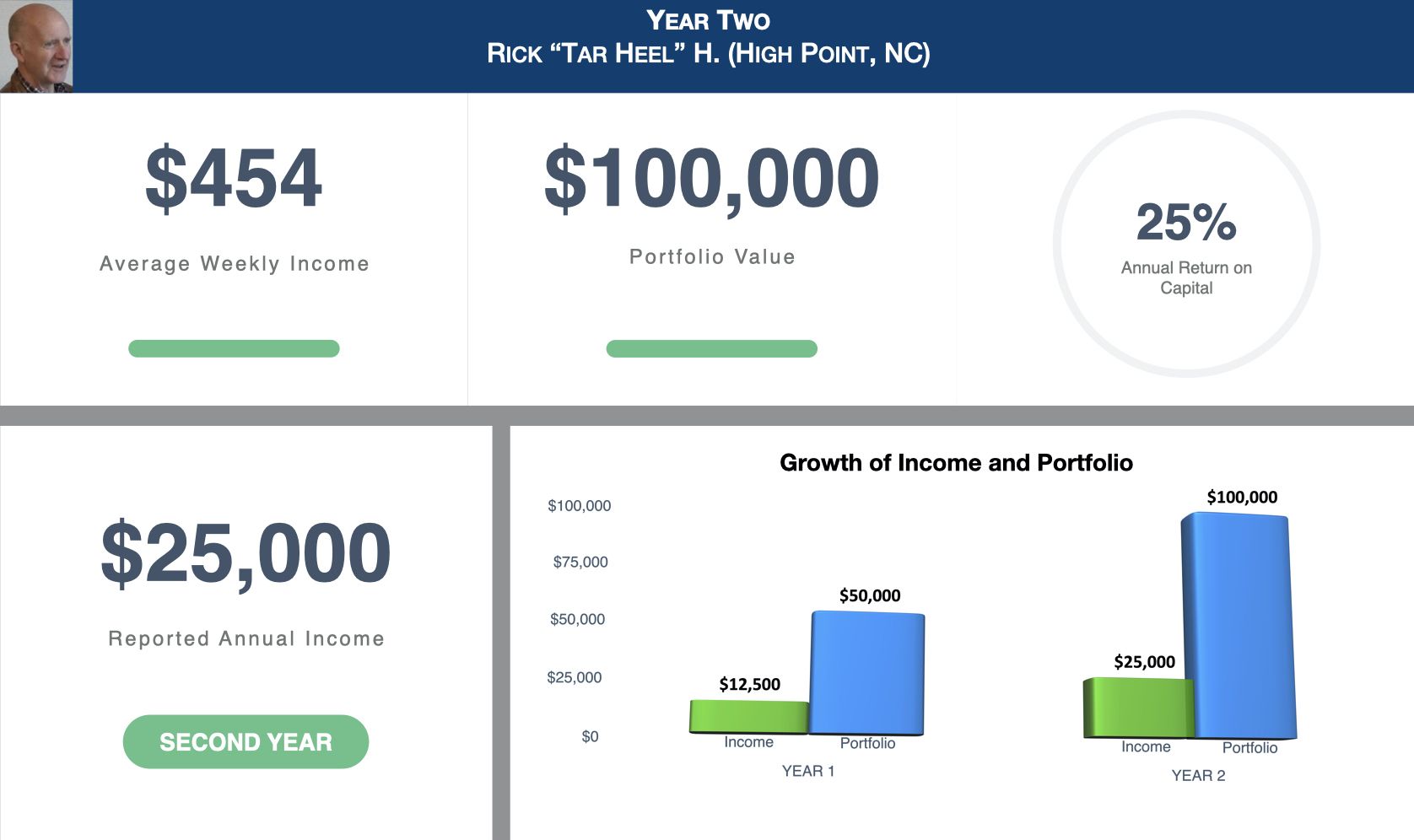1414x840 pixels.
Task: Click the SECOND YEAR green button
Action: click(246, 741)
